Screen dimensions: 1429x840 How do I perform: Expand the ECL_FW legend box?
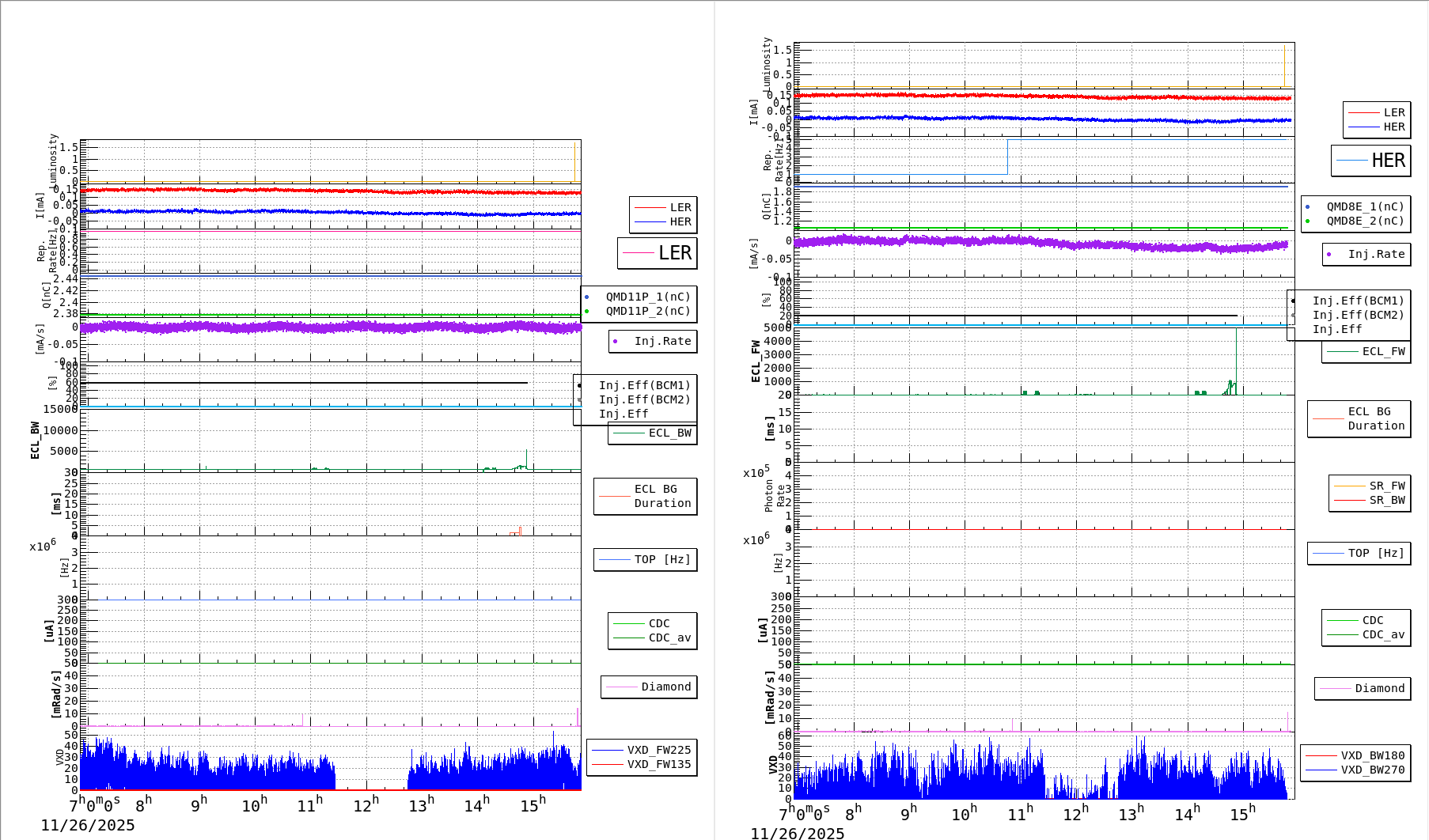pos(1366,351)
